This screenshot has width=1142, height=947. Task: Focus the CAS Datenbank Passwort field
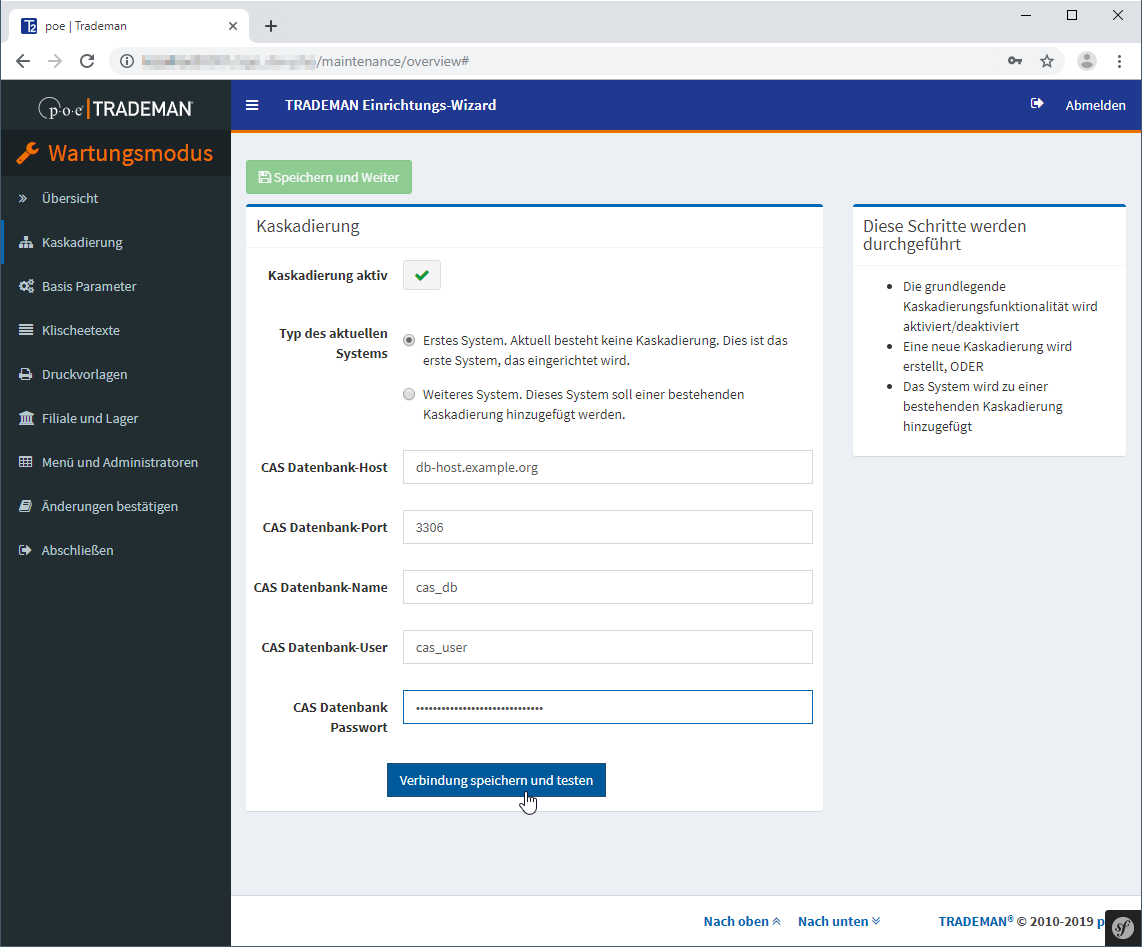tap(607, 707)
